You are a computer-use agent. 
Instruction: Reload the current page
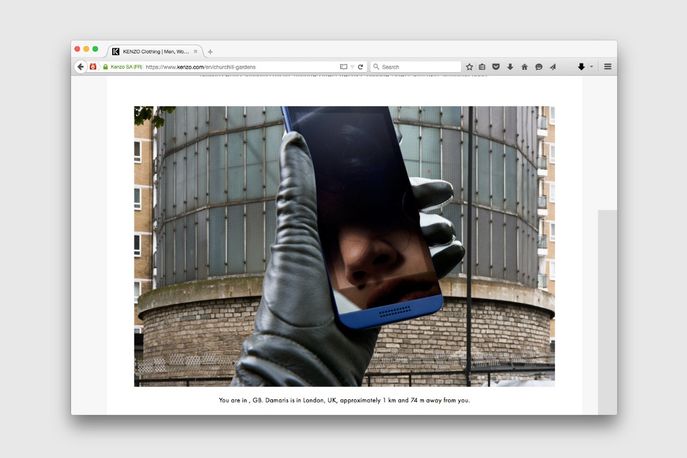[x=360, y=67]
